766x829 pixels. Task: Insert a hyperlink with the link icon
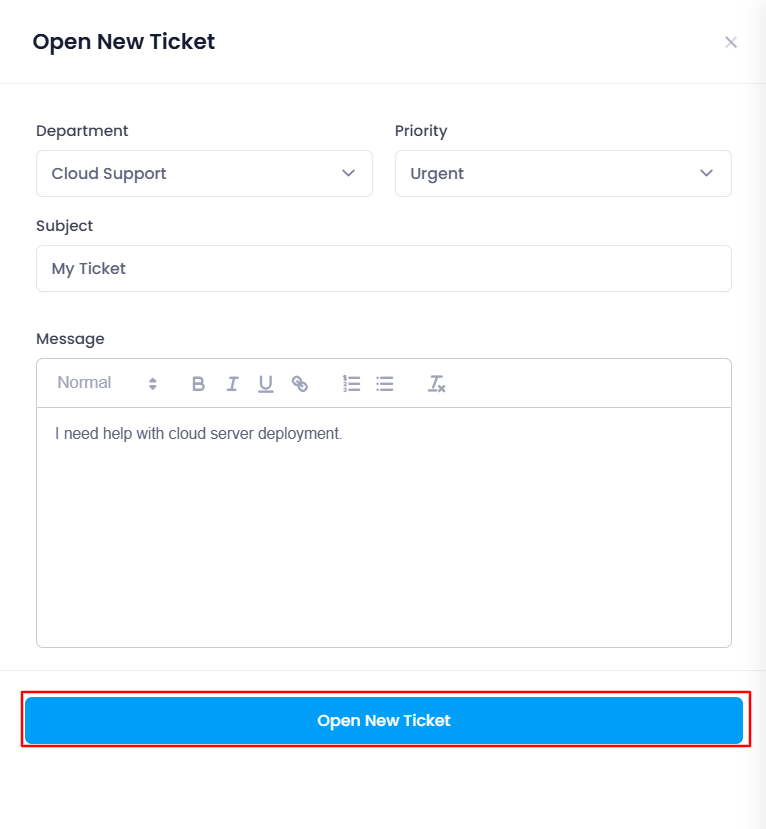point(300,383)
